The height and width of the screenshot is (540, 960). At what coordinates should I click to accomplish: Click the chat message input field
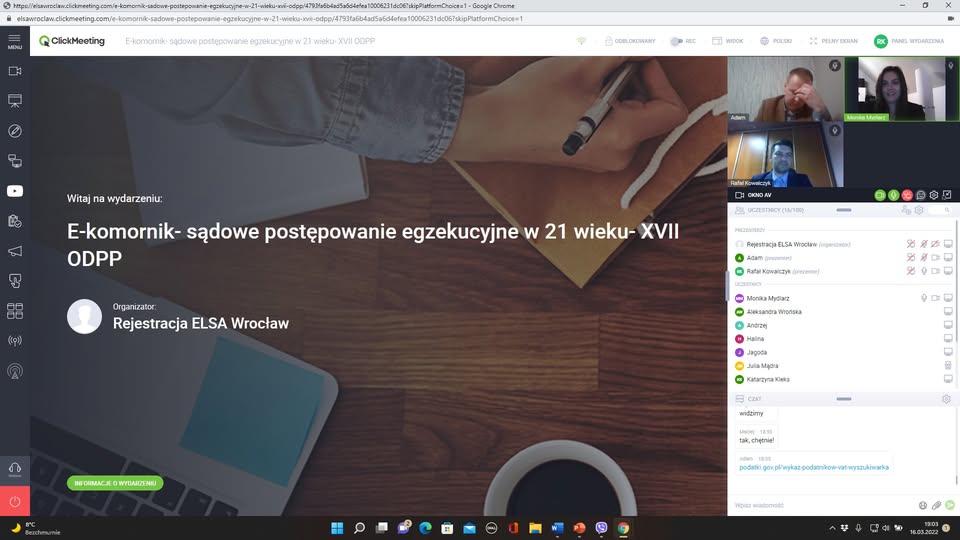pos(823,505)
